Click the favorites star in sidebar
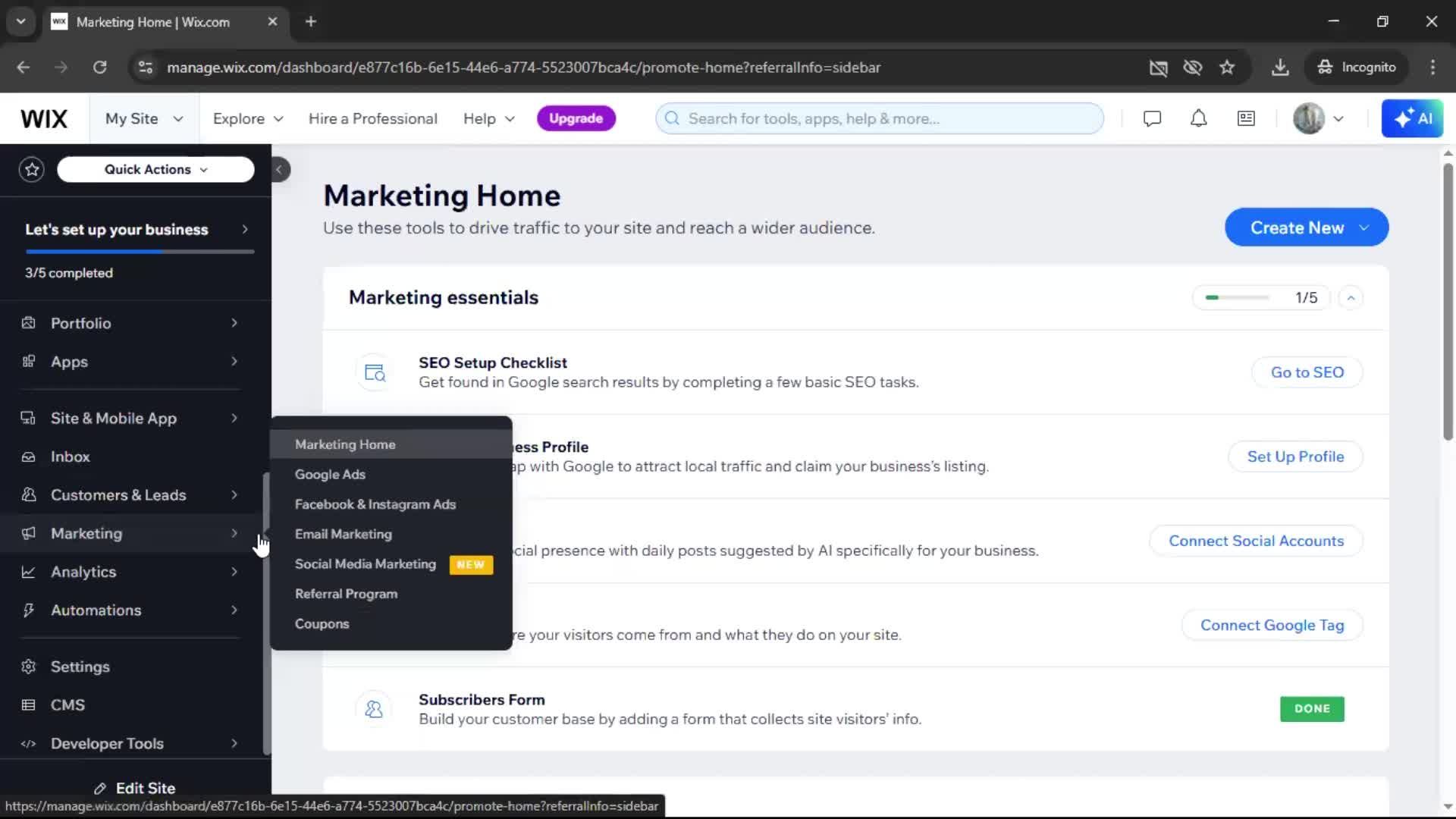This screenshot has height=819, width=1456. (x=32, y=170)
